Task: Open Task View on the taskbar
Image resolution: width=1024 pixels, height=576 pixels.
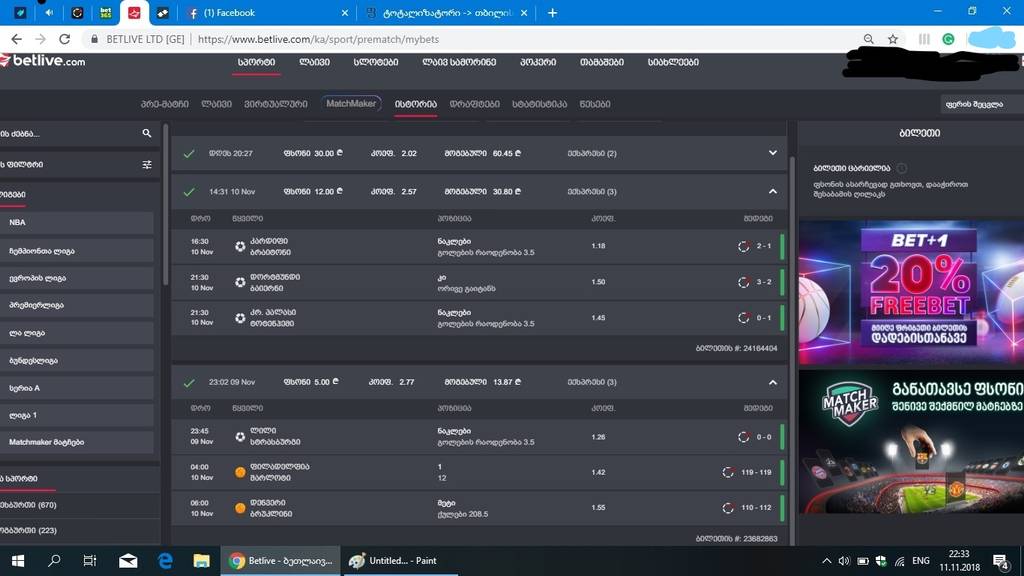Action: coord(90,561)
